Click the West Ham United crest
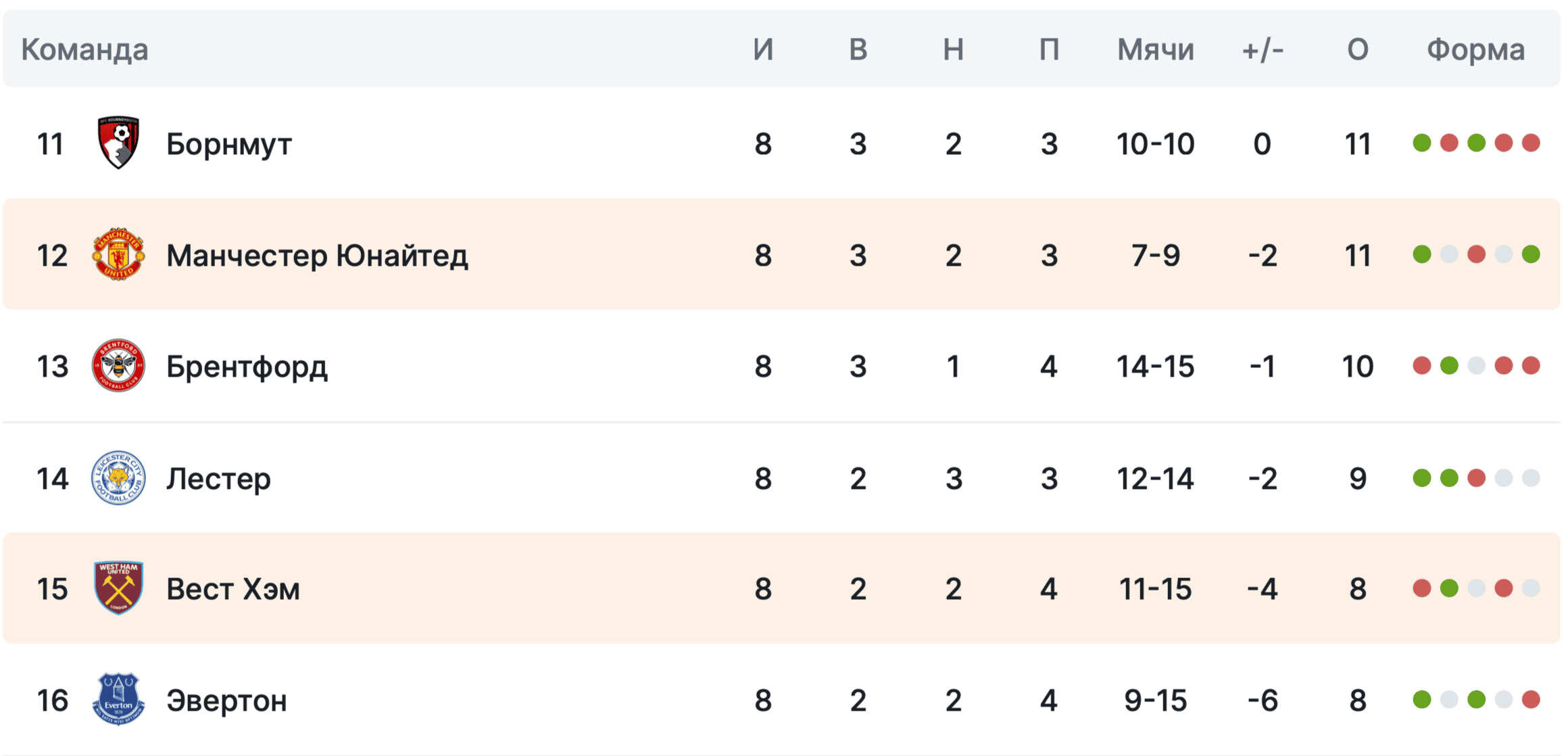1568x756 pixels. 118,588
